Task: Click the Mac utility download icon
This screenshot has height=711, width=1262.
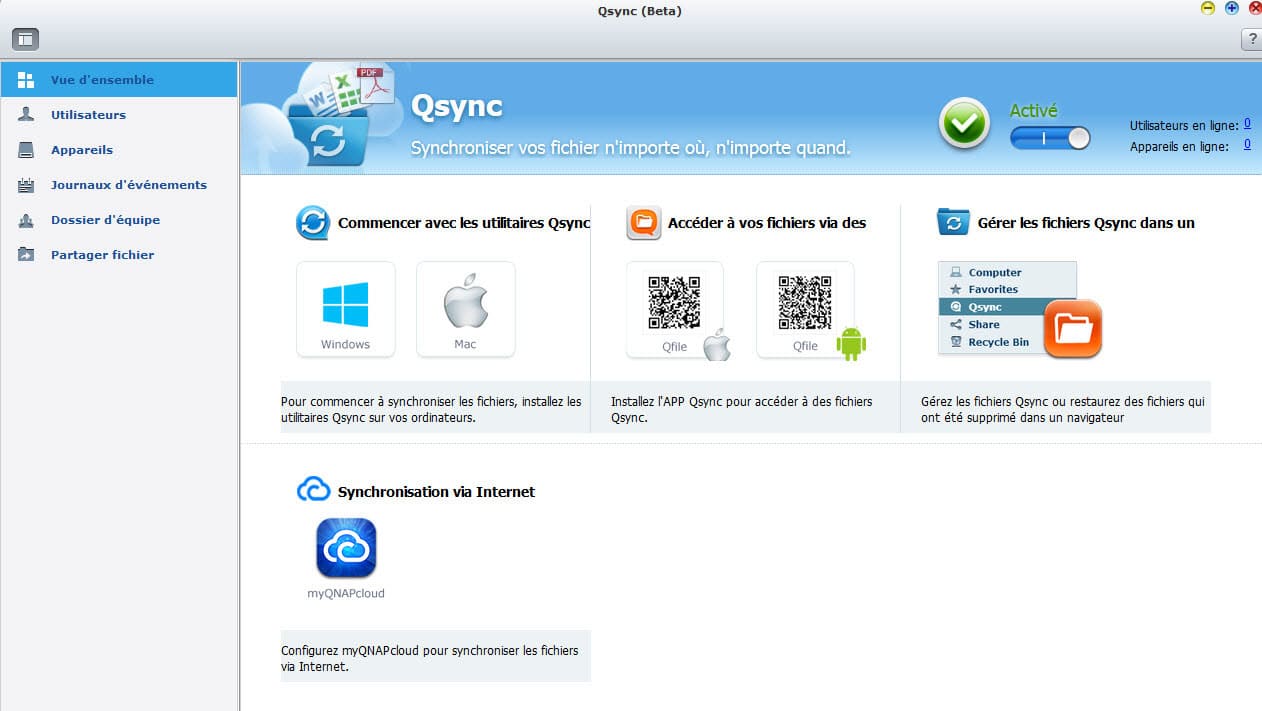Action: click(465, 308)
